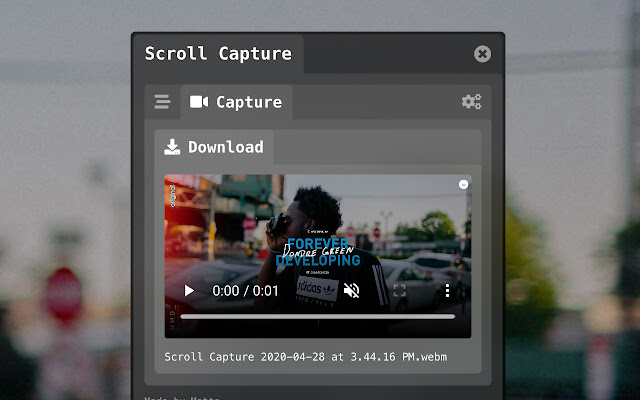Click the video progress bar
The image size is (640, 400).
click(x=318, y=316)
